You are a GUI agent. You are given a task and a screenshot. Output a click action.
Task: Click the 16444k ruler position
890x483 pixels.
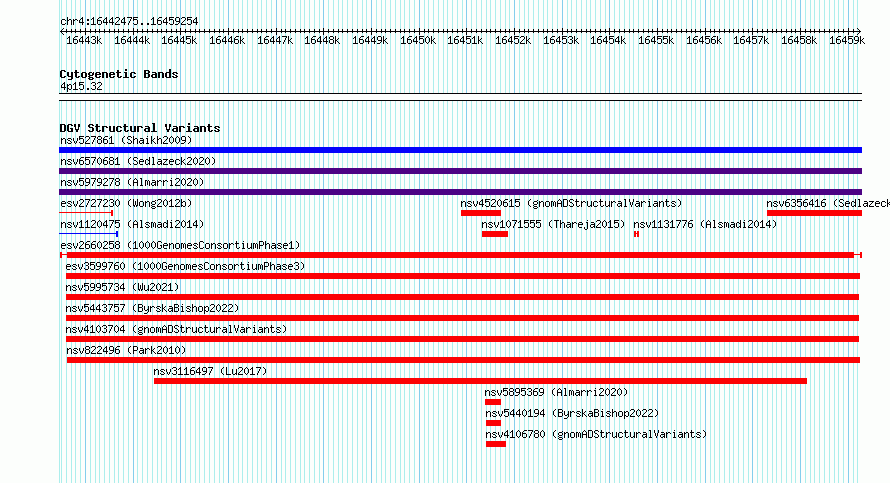click(x=132, y=40)
